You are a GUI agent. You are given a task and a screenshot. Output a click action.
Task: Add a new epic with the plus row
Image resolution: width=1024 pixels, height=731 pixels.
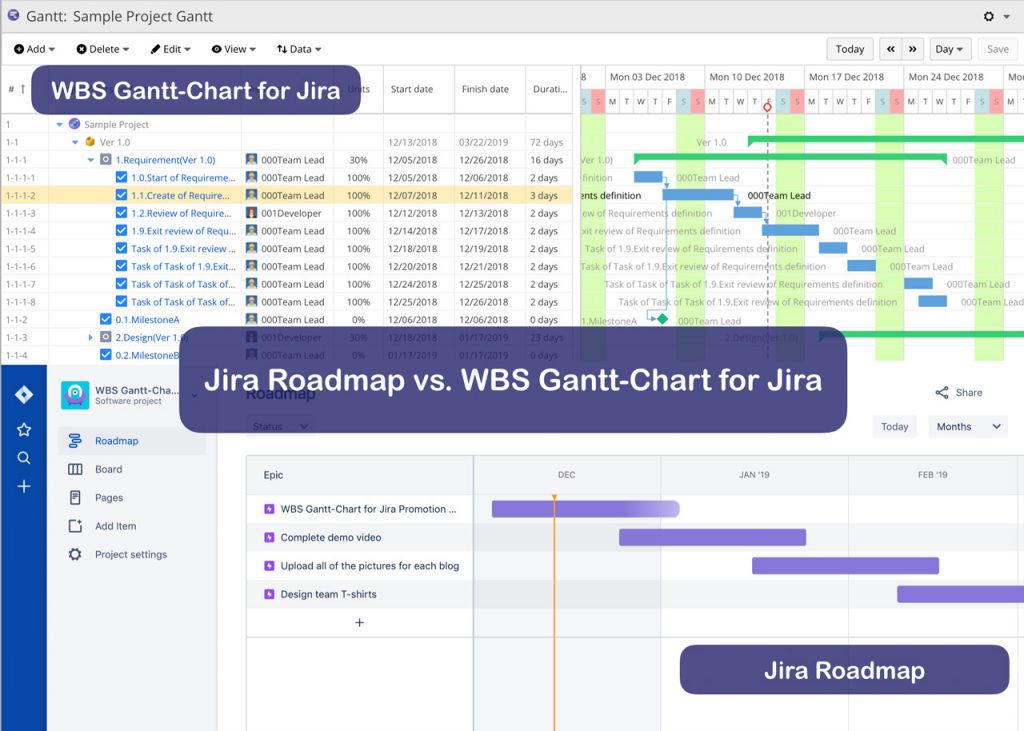(360, 623)
